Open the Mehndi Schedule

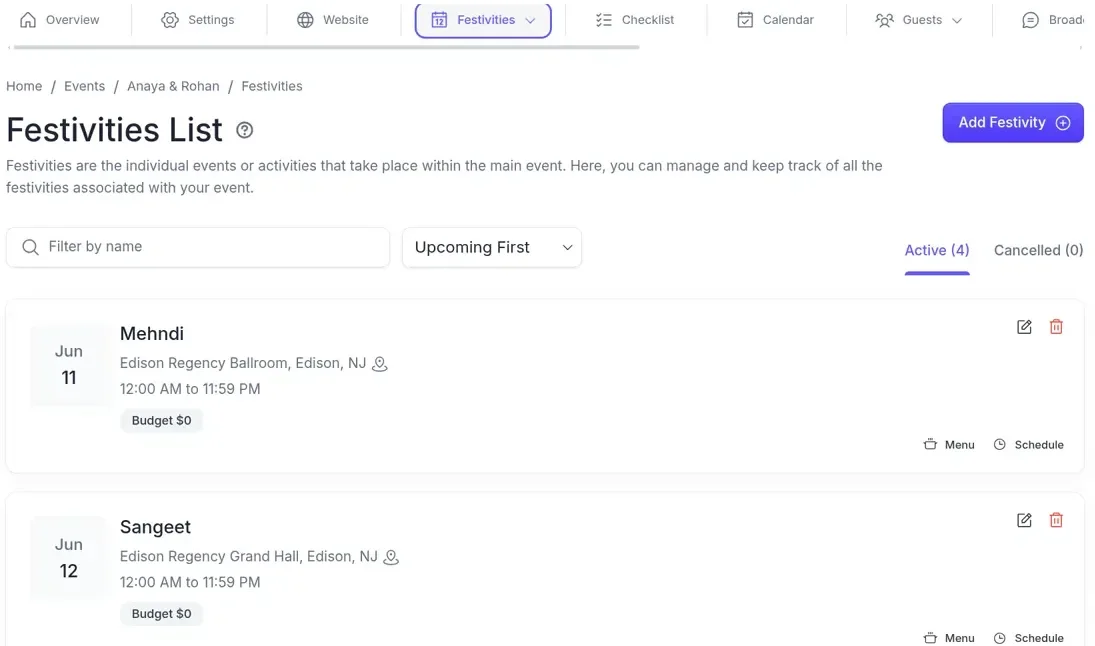[x=1029, y=445]
